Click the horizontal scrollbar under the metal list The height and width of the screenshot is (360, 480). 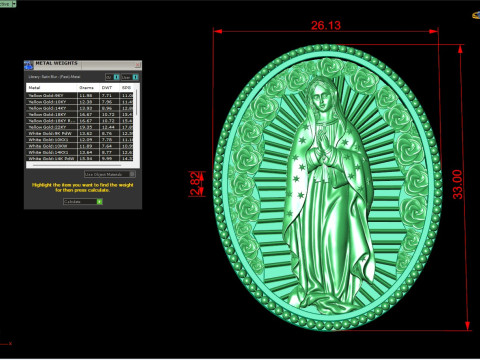point(77,165)
